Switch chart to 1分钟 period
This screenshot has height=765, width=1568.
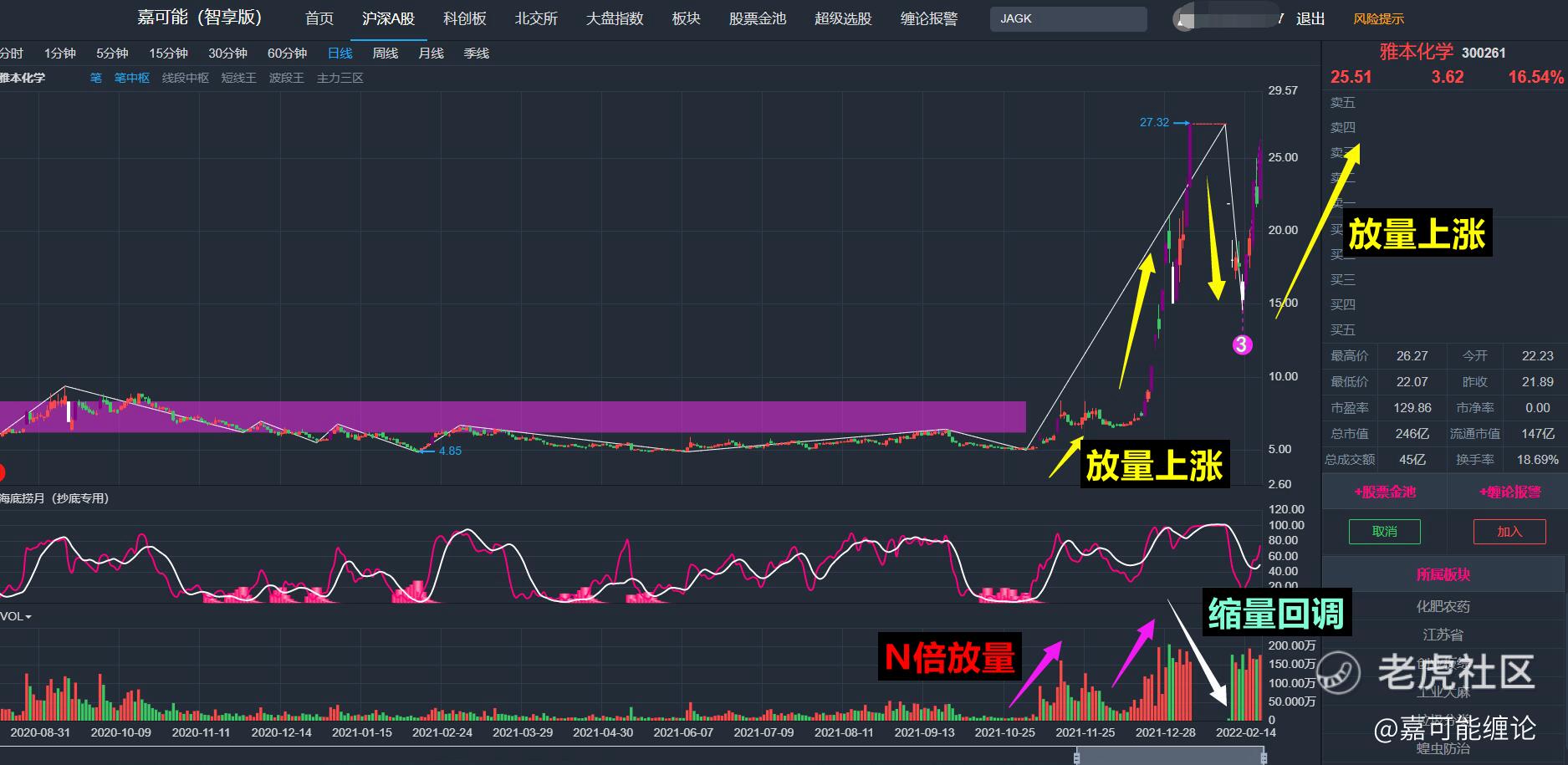point(60,54)
